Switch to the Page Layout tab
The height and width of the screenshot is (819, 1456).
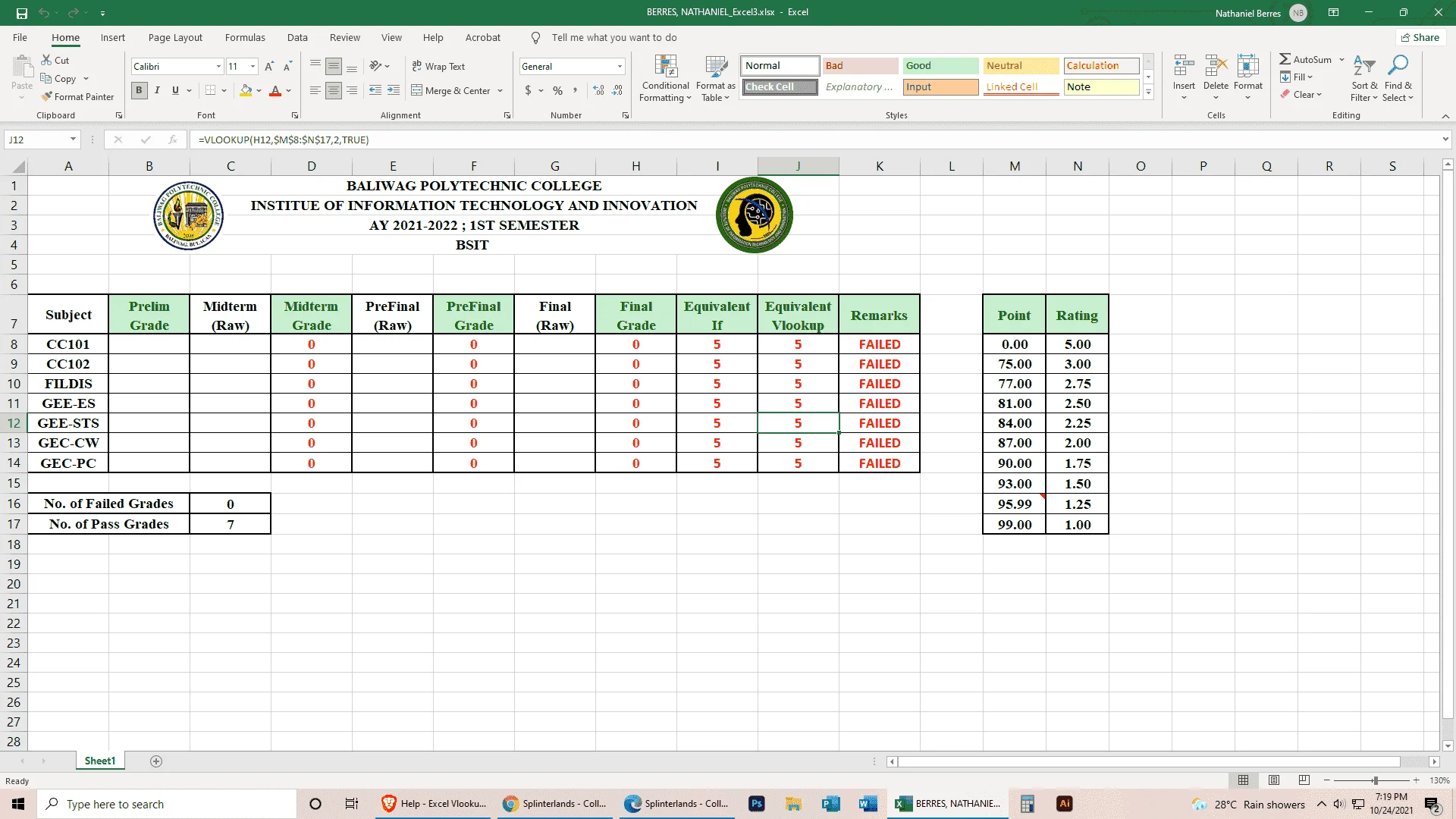pos(175,38)
